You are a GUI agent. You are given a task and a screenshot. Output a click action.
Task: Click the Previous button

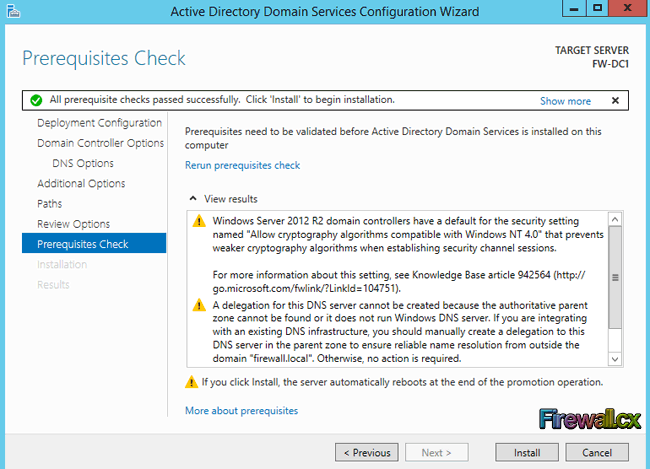[x=367, y=453]
